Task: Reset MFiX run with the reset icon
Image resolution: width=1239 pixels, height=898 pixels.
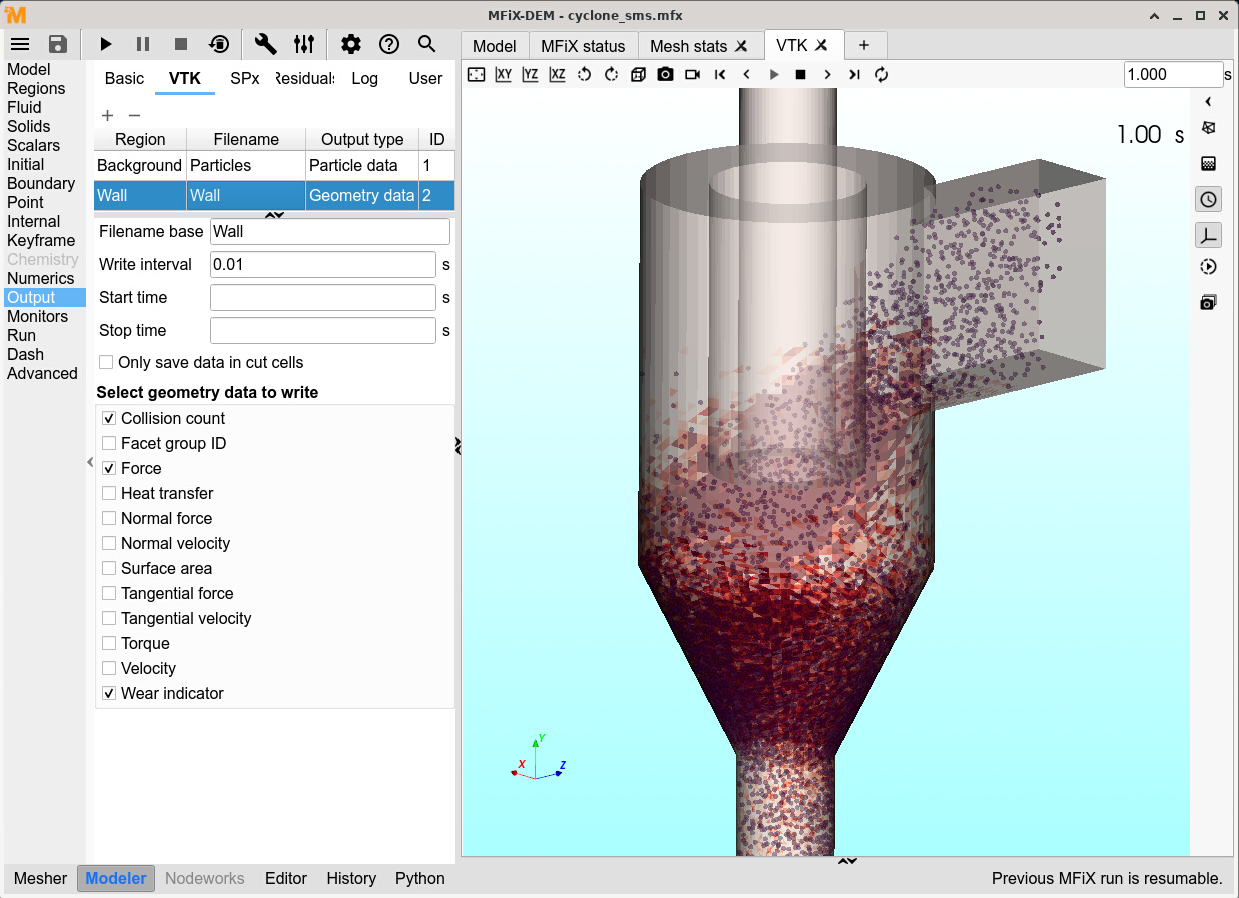Action: click(x=219, y=44)
